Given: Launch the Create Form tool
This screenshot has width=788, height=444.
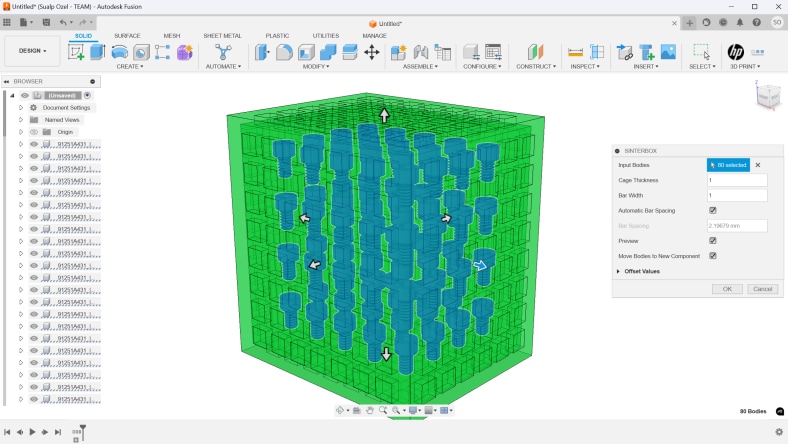Looking at the screenshot, I should [184, 52].
